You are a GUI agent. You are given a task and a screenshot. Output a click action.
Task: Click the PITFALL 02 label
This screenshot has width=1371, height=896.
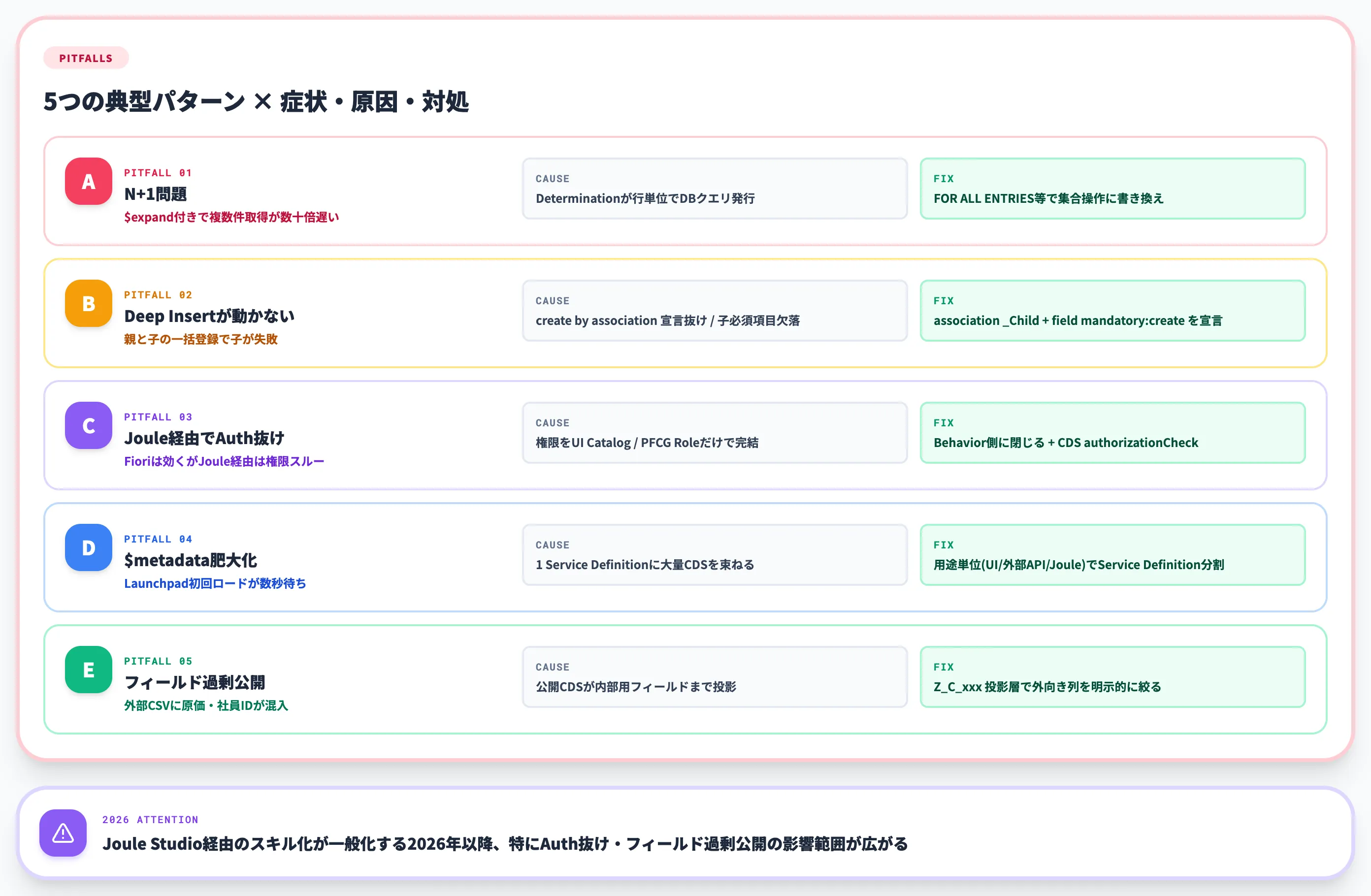coord(158,295)
